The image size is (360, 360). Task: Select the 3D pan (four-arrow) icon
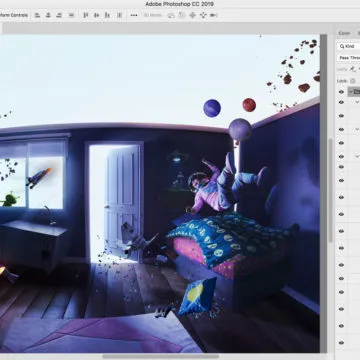coord(192,15)
